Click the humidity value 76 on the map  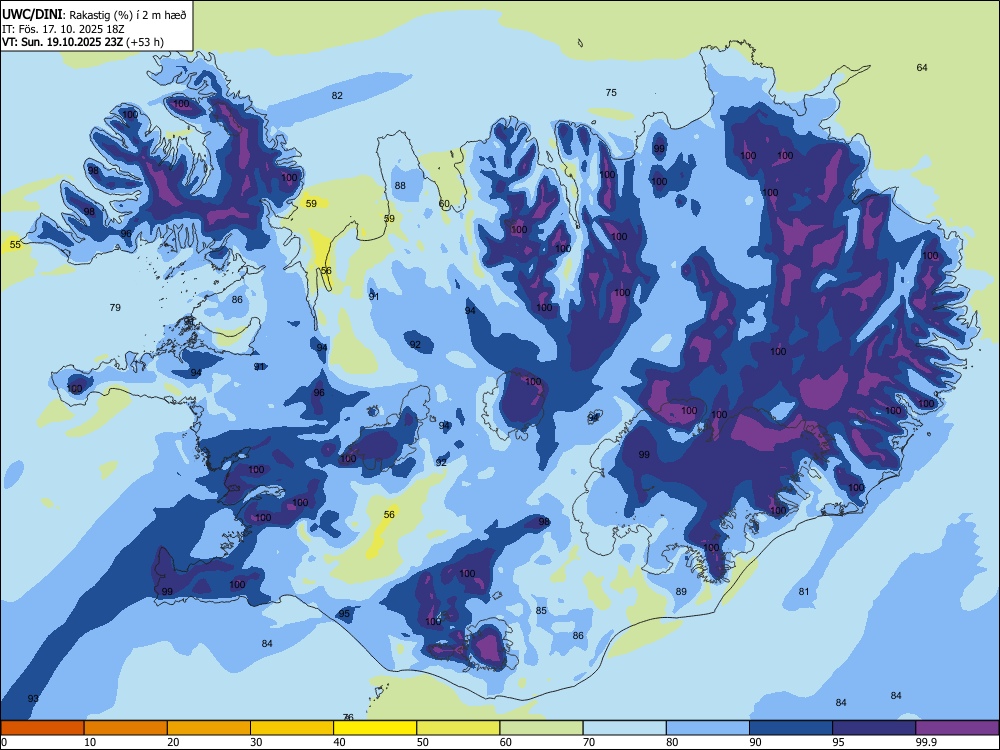[348, 717]
